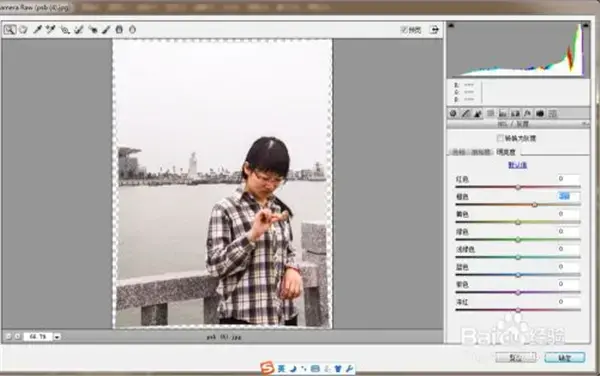This screenshot has height=376, width=600.
Task: Click the zoom out minus button
Action: tap(8, 337)
